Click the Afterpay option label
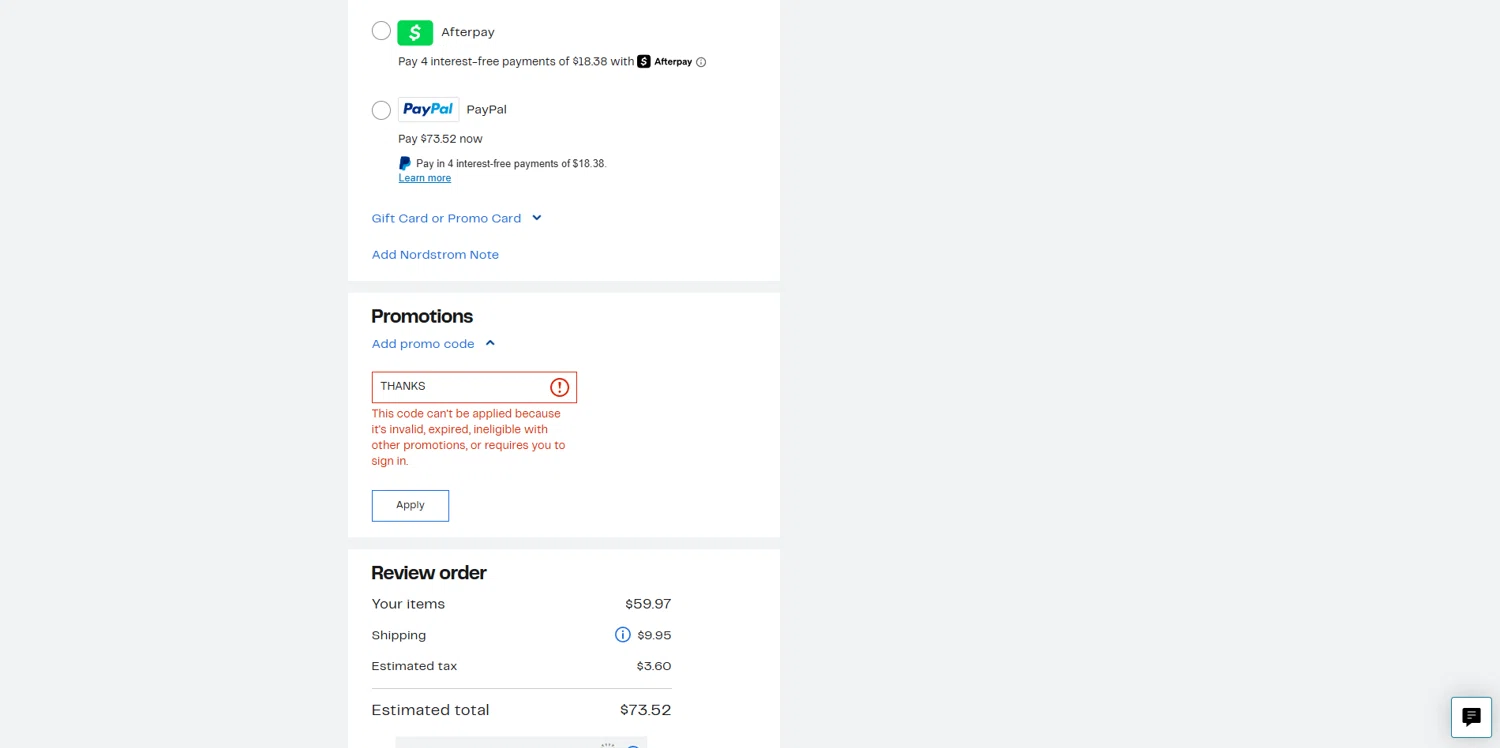Image resolution: width=1500 pixels, height=748 pixels. (468, 33)
